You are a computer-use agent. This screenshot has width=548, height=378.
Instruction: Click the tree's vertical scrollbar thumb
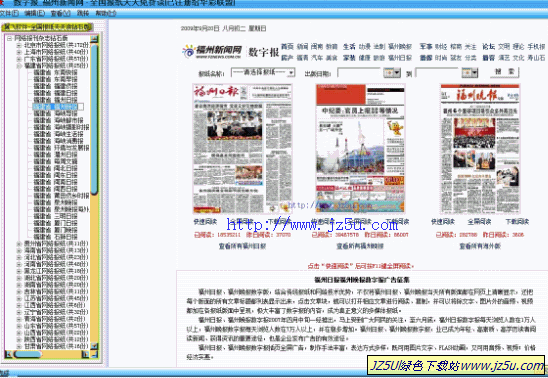pos(94,118)
